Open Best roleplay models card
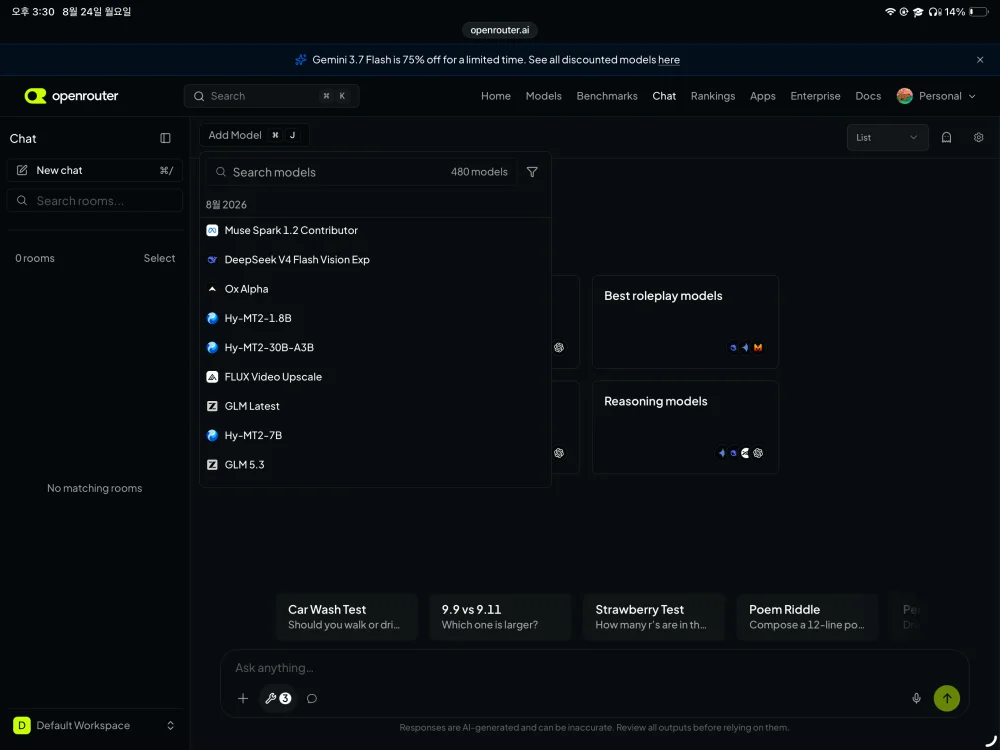 coord(685,322)
